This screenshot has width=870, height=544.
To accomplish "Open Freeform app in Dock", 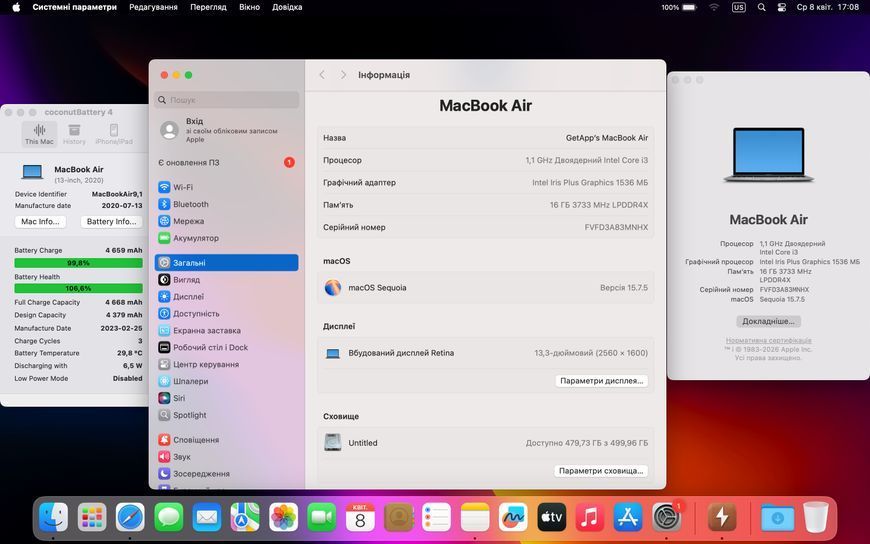I will pyautogui.click(x=513, y=517).
